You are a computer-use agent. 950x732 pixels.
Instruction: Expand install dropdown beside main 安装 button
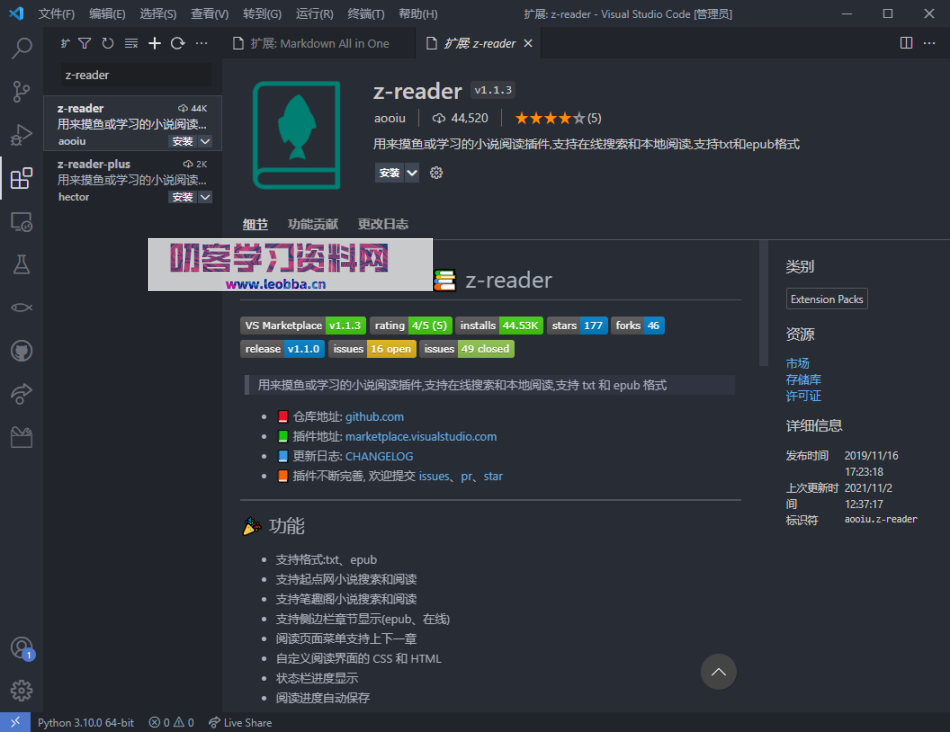click(x=412, y=173)
